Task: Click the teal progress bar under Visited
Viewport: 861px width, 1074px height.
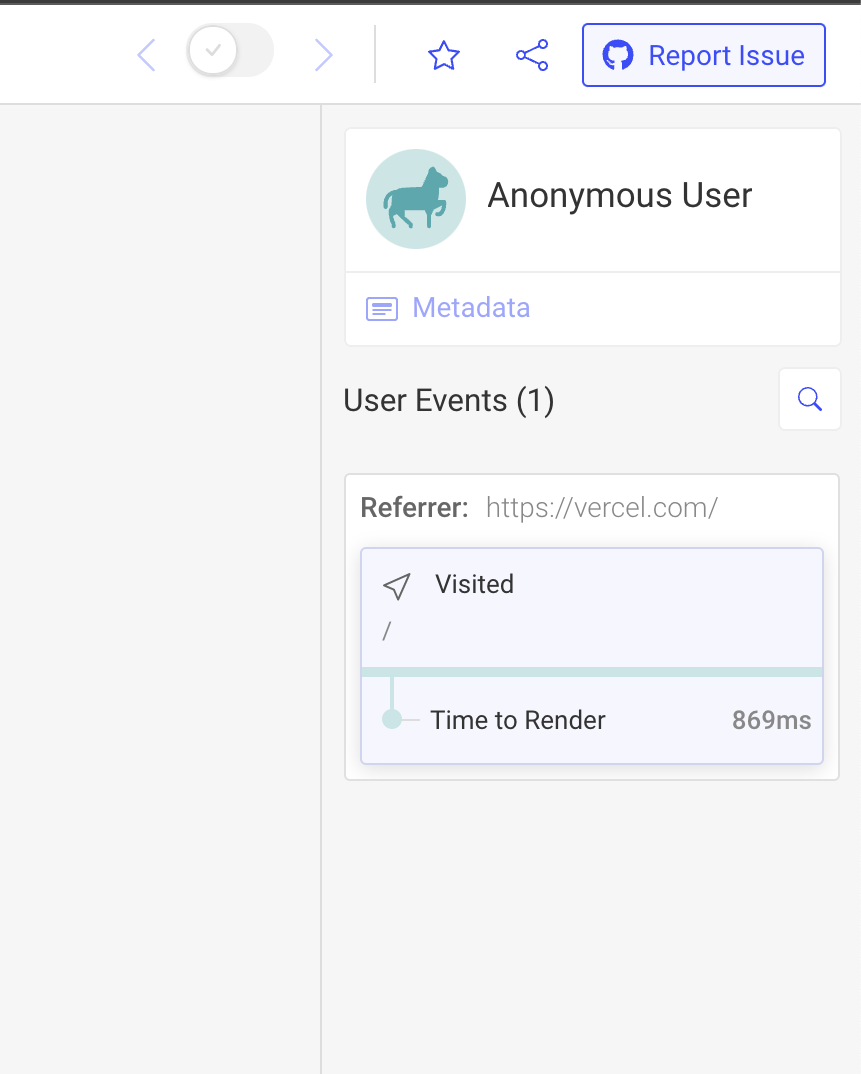Action: pos(592,672)
